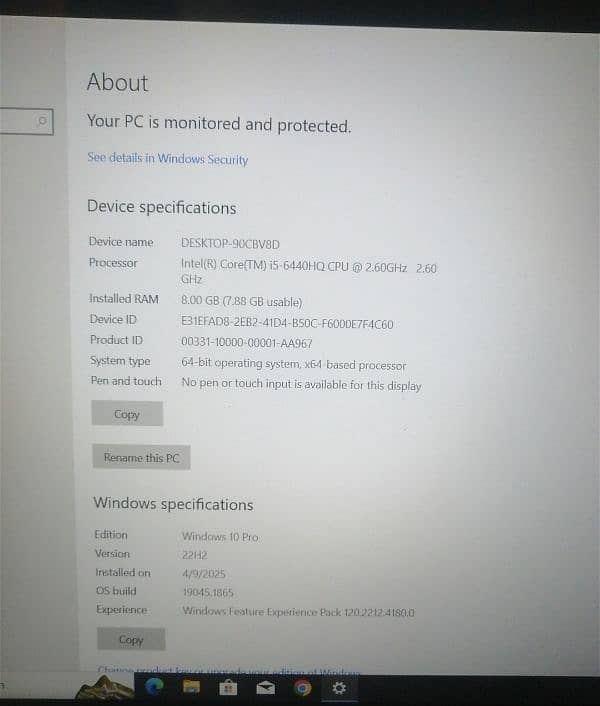Click the Windows specifications heading
Image resolution: width=600 pixels, height=706 pixels.
[x=173, y=503]
